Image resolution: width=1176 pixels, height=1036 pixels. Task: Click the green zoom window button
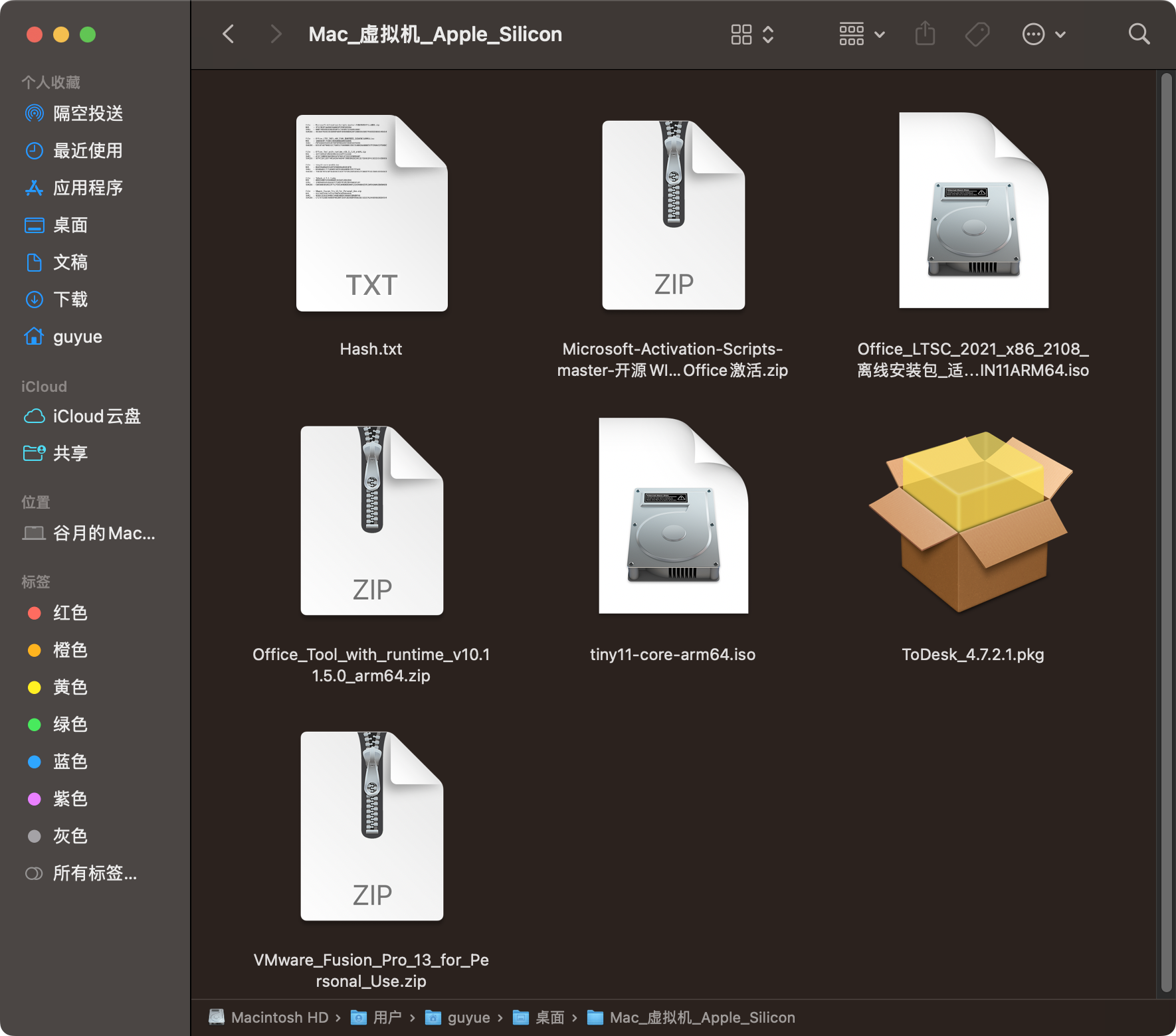88,35
